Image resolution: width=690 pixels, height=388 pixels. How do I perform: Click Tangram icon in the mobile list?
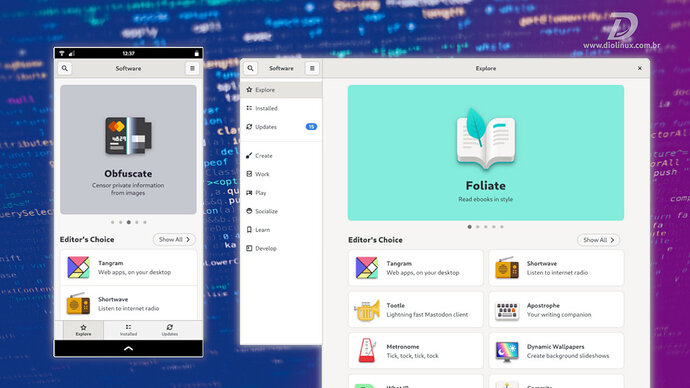tap(78, 267)
